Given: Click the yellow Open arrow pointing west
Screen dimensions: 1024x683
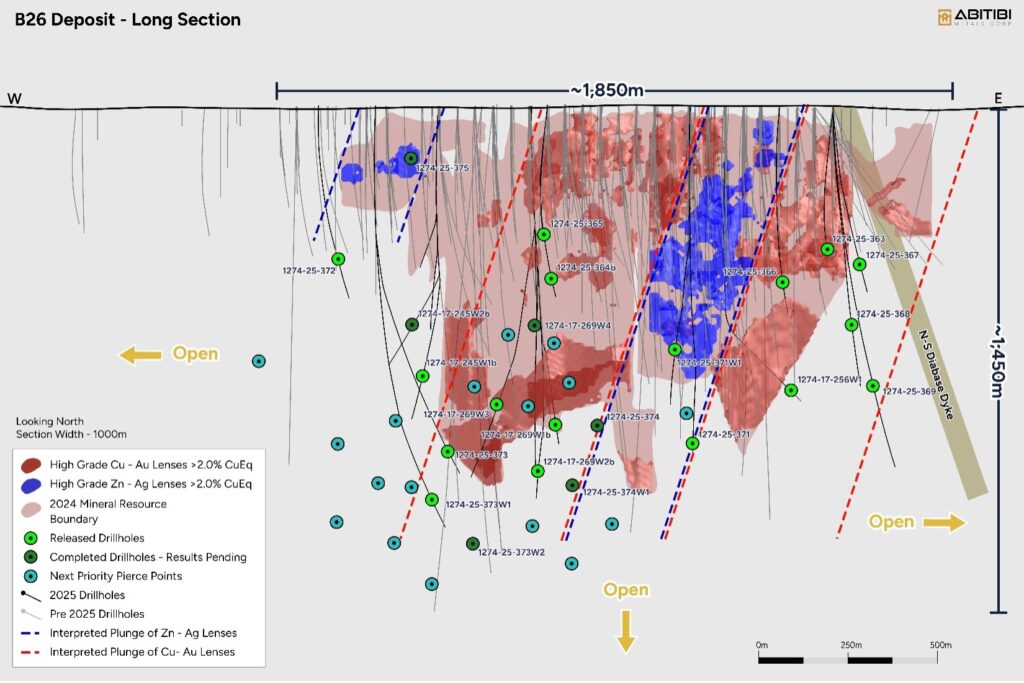Looking at the screenshot, I should (141, 354).
